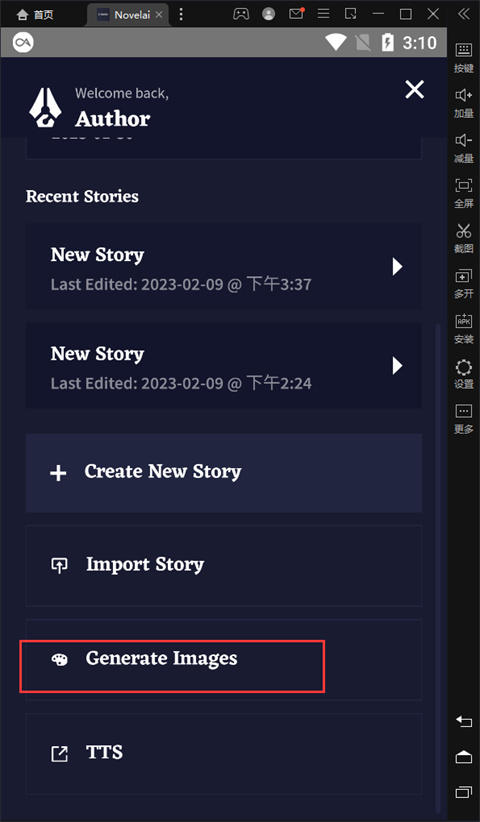Click the 截图 scissors screenshot tool
480x822 pixels.
click(464, 237)
